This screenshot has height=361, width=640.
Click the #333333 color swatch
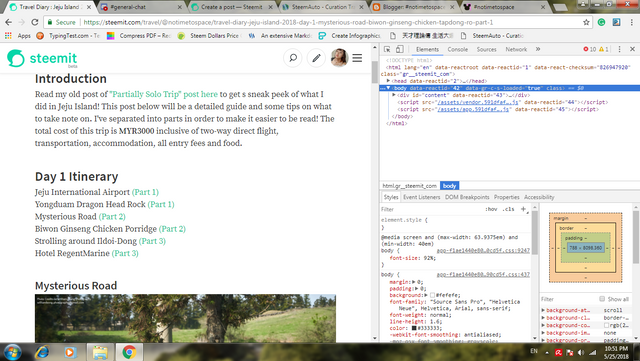click(414, 328)
